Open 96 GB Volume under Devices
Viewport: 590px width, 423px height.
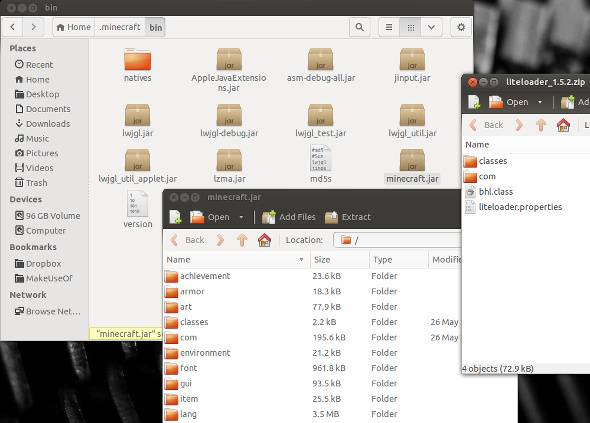tap(47, 216)
